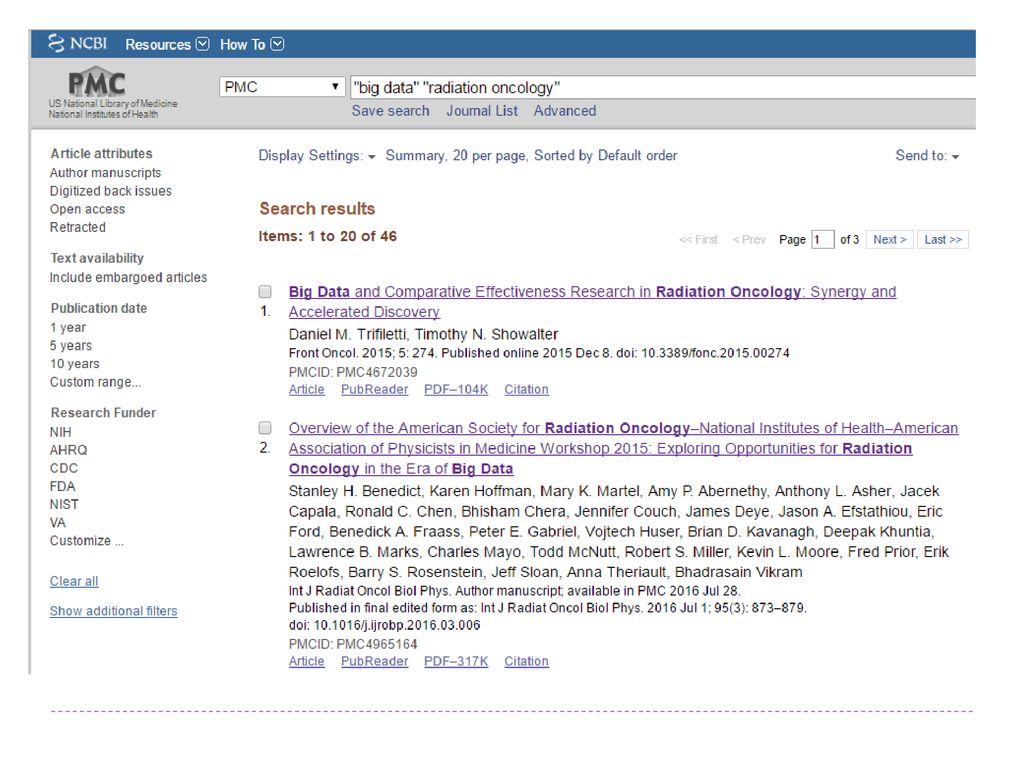Viewport: 1024px width, 768px height.
Task: Click the Items: 1 to 20 of 46 text
Action: (x=327, y=236)
